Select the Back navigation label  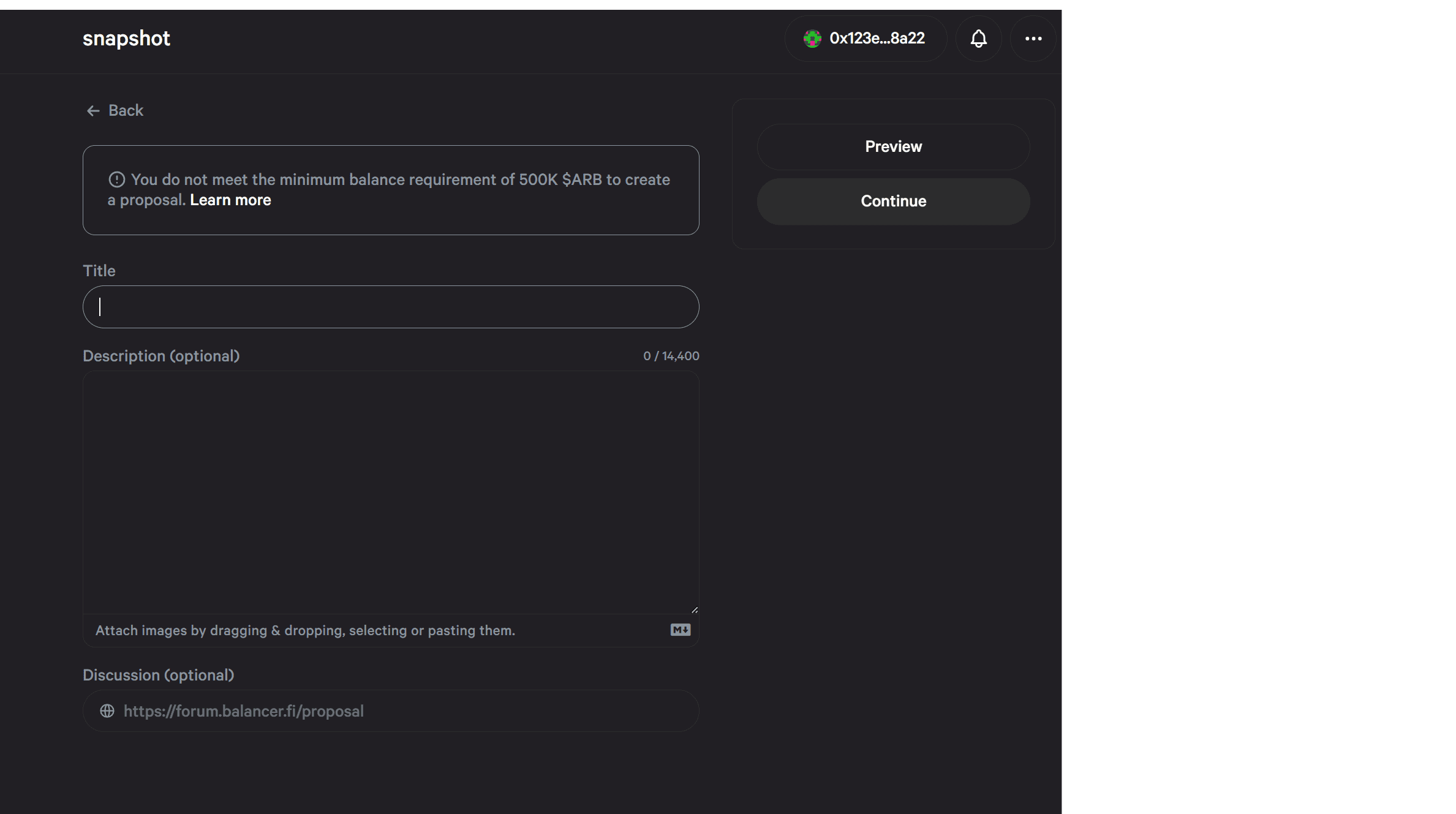click(x=126, y=110)
